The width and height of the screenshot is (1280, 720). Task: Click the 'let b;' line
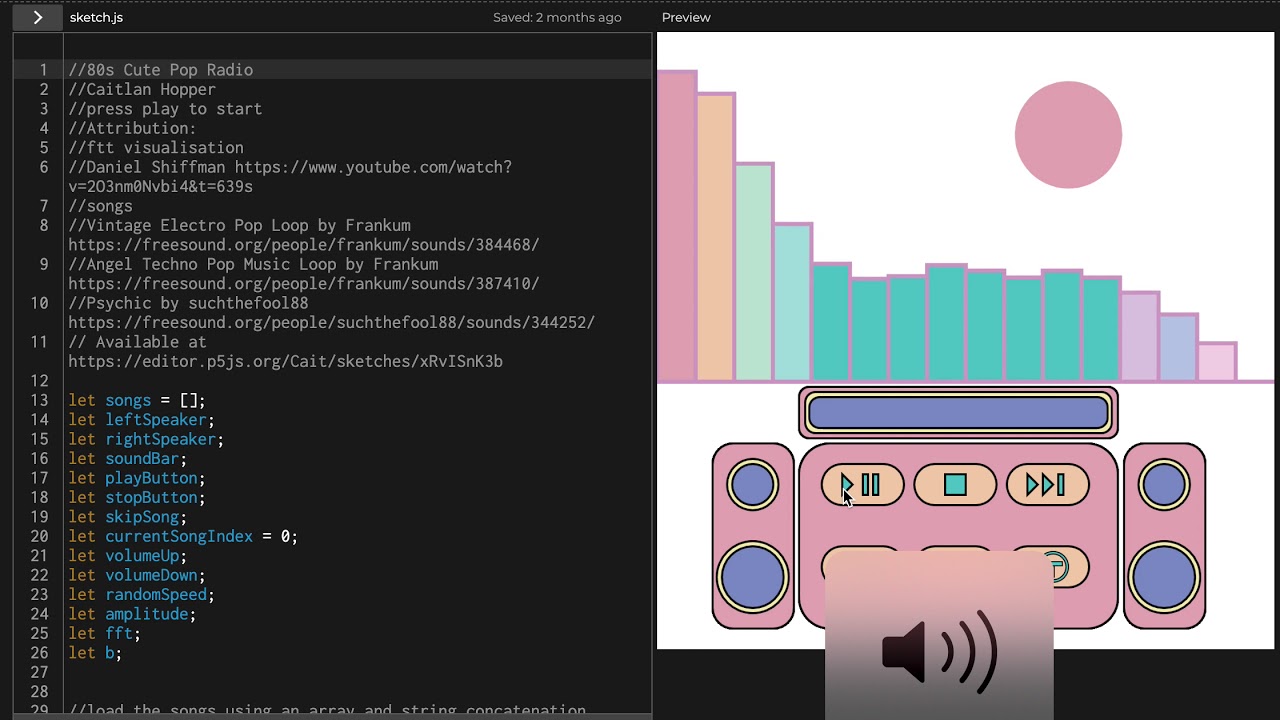[95, 653]
